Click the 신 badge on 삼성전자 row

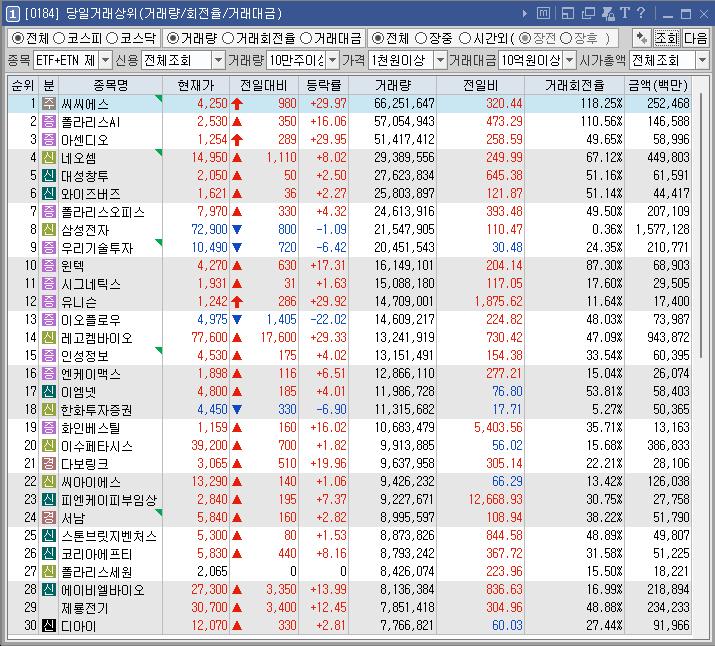click(x=49, y=229)
